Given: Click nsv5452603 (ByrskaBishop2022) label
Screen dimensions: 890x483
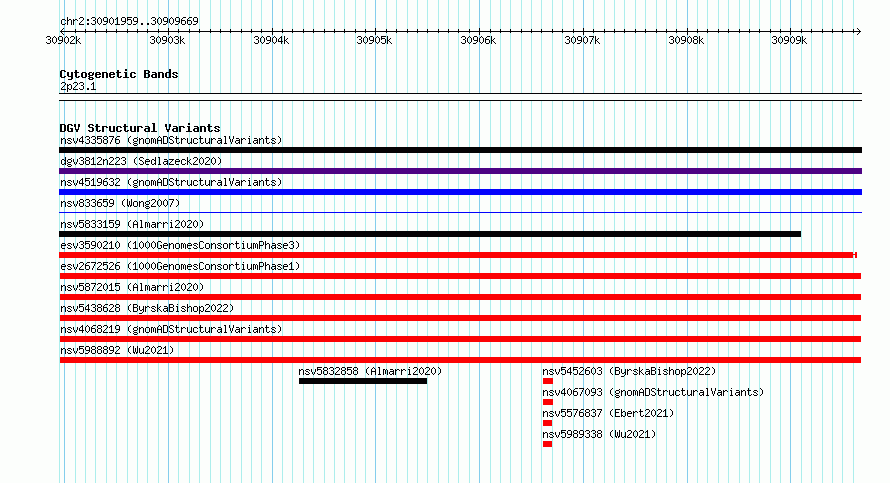Looking at the screenshot, I should coord(629,371).
